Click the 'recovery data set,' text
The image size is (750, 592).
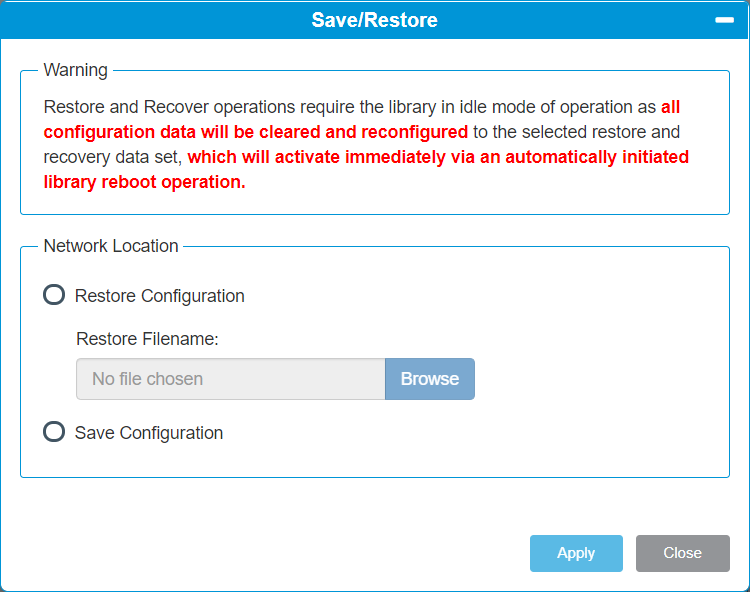click(x=113, y=157)
